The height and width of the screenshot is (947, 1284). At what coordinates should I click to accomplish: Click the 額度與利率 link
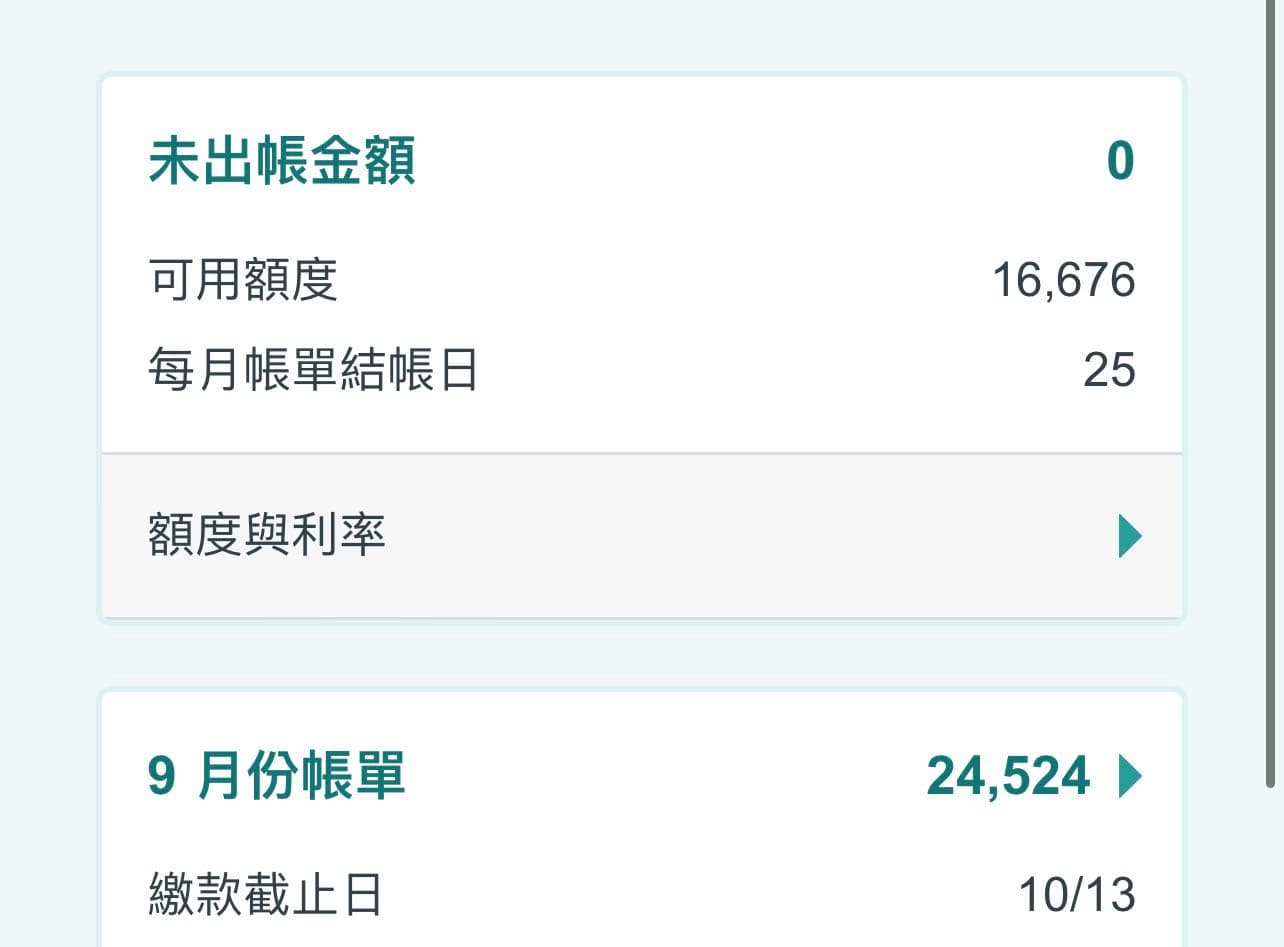[265, 535]
